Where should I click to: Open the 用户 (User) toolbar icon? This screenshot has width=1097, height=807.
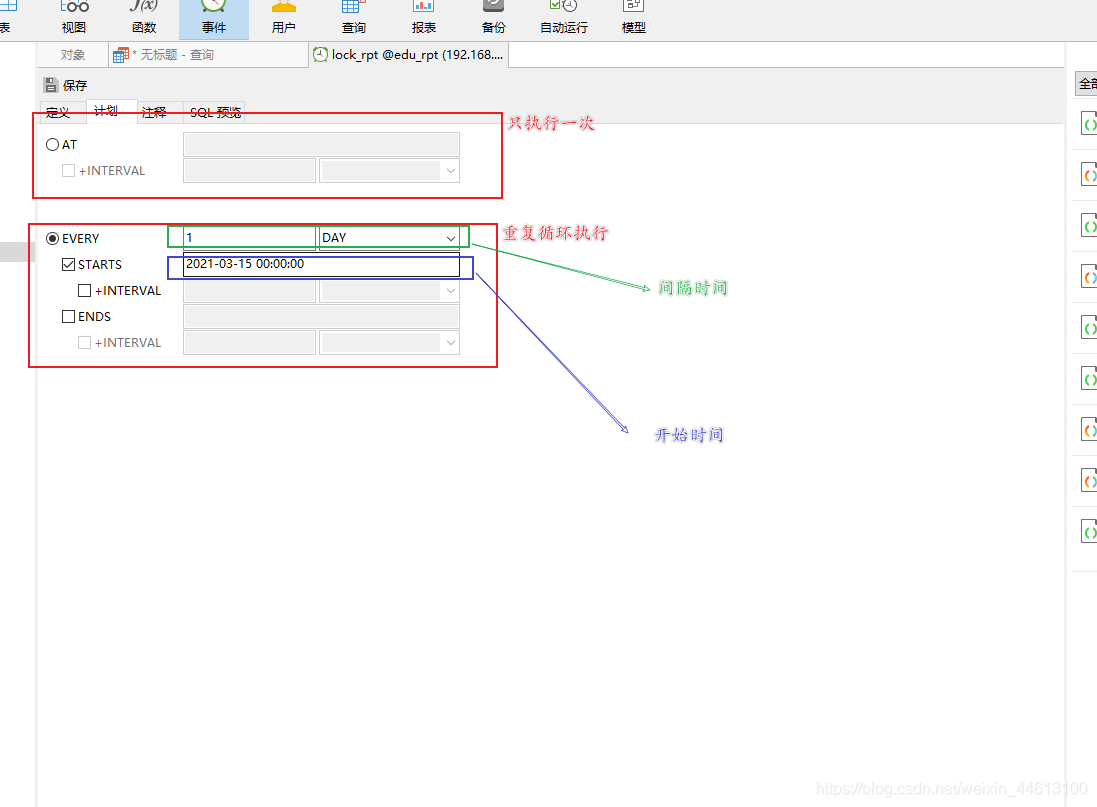tap(283, 17)
